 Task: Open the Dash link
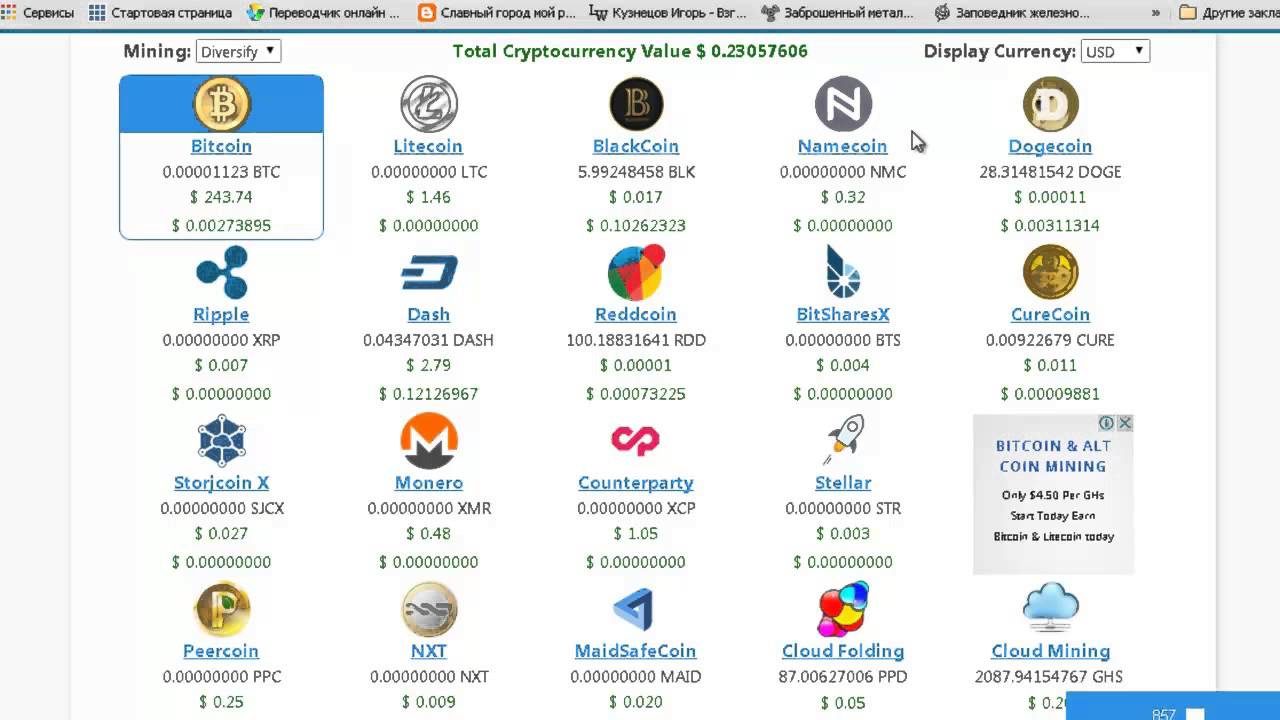(428, 314)
